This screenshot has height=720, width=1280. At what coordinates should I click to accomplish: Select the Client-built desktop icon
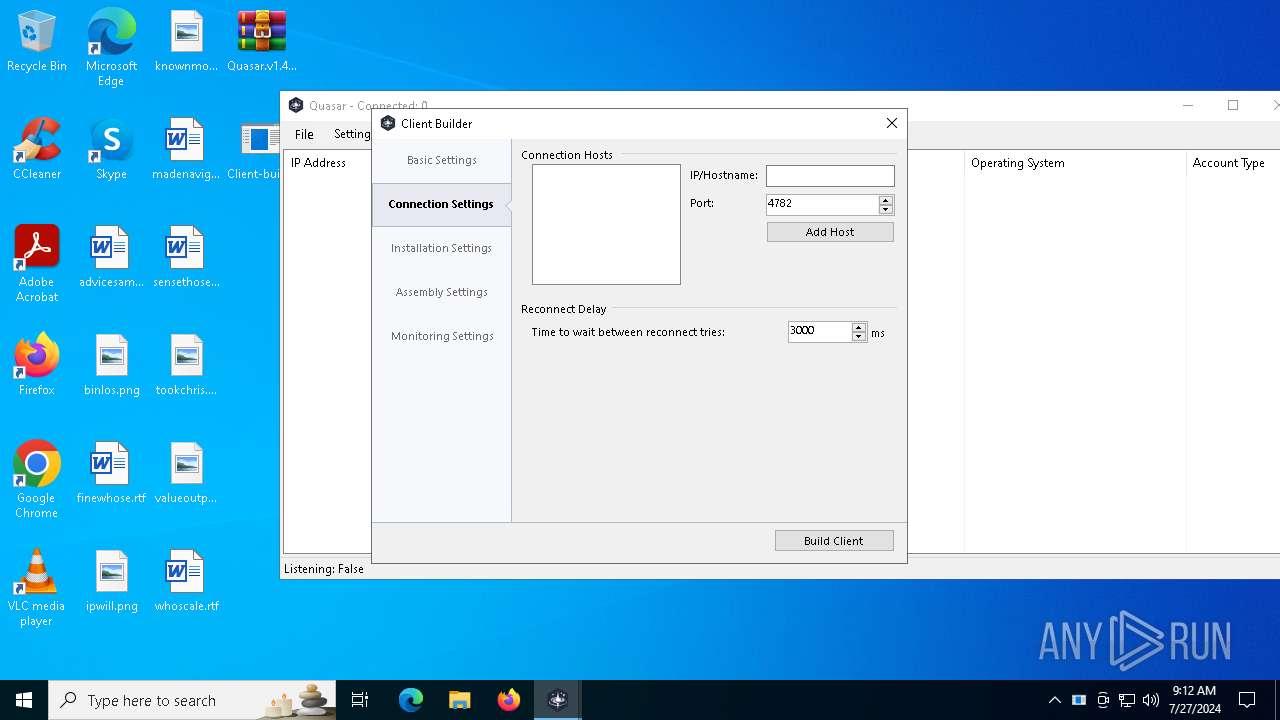coord(260,149)
